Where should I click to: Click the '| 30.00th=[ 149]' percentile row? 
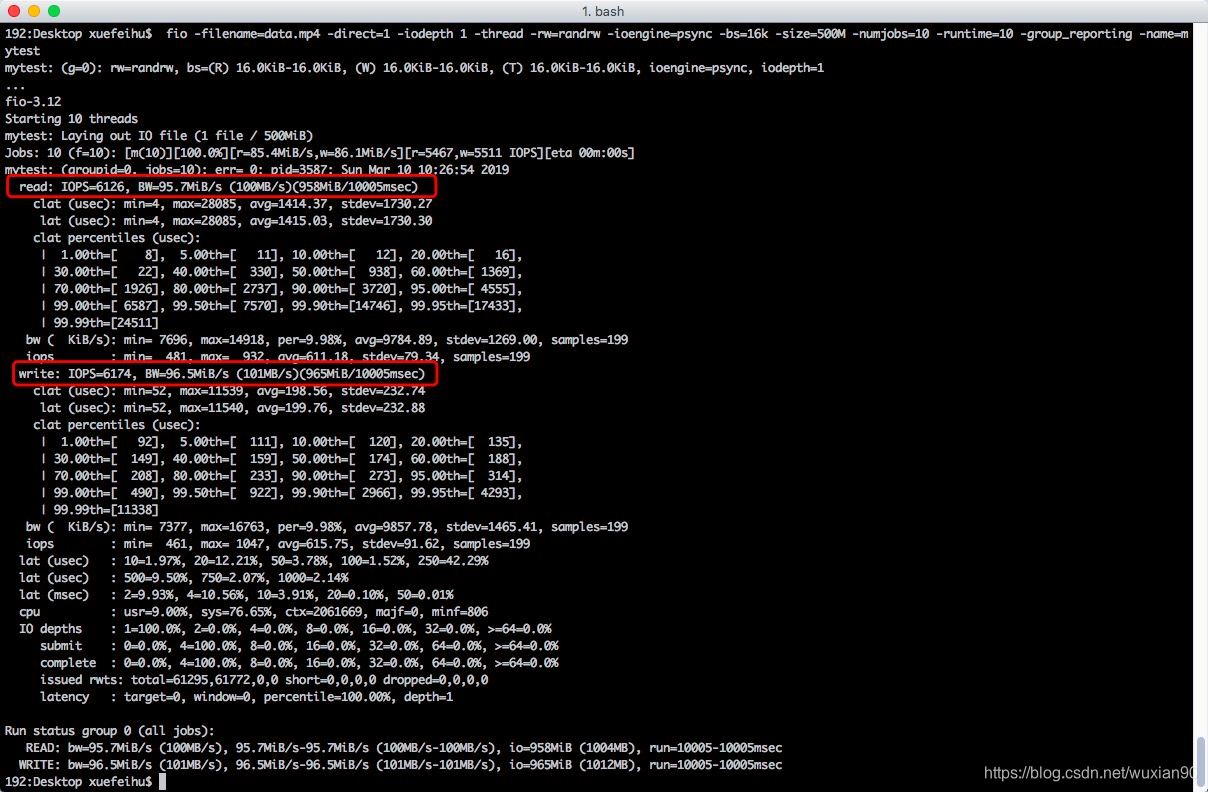pyautogui.click(x=281, y=459)
